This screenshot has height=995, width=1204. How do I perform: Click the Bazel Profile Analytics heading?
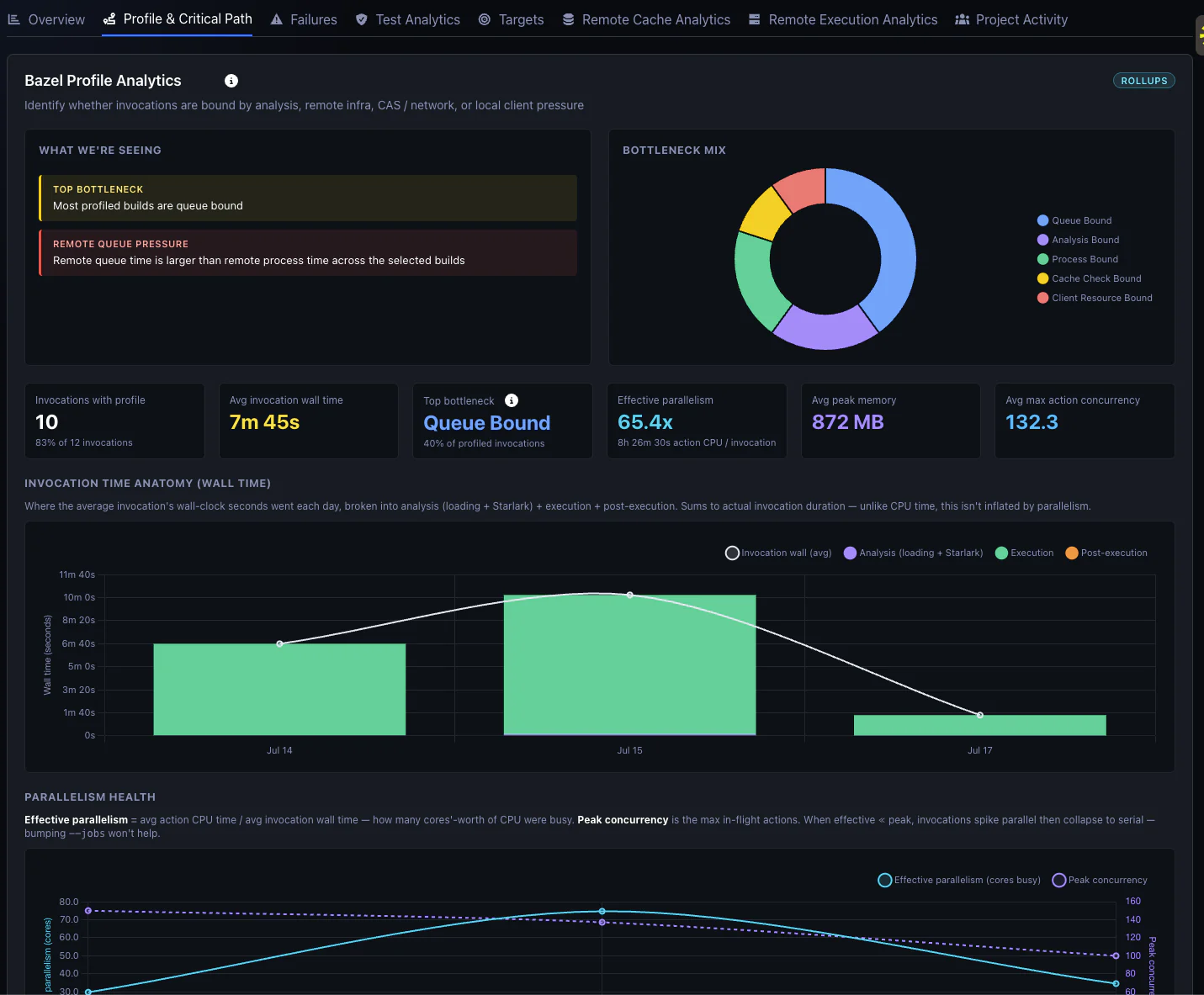coord(103,81)
